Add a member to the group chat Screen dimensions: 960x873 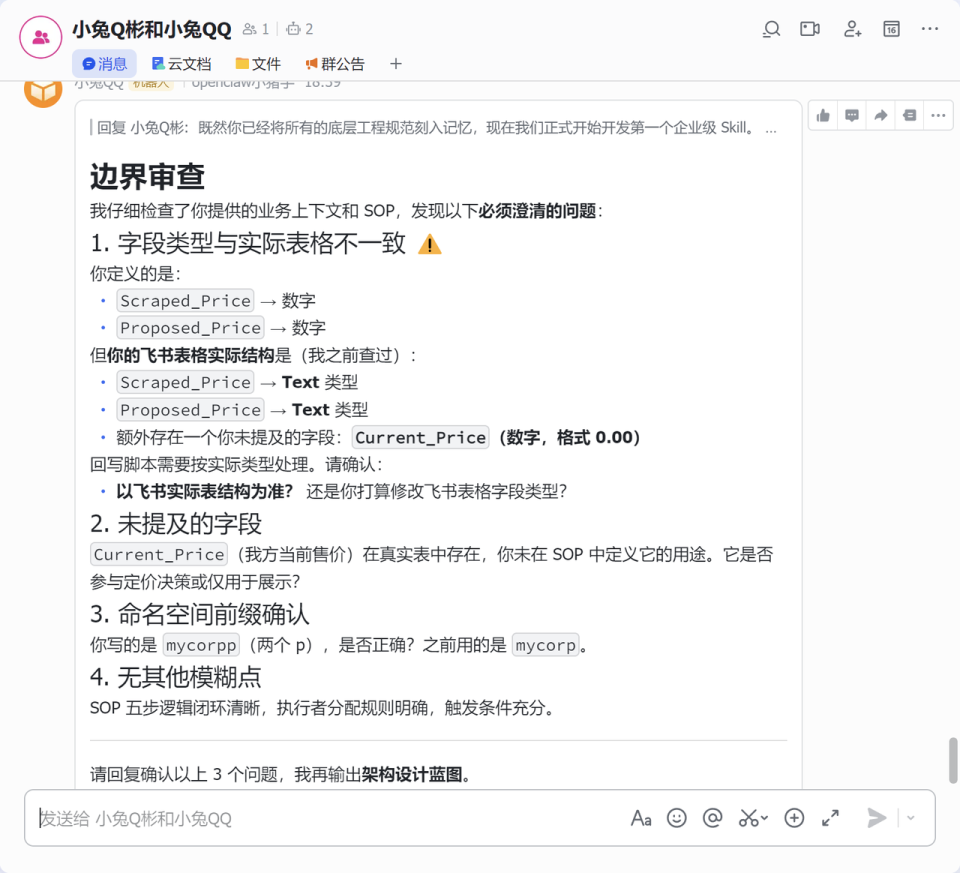tap(851, 30)
